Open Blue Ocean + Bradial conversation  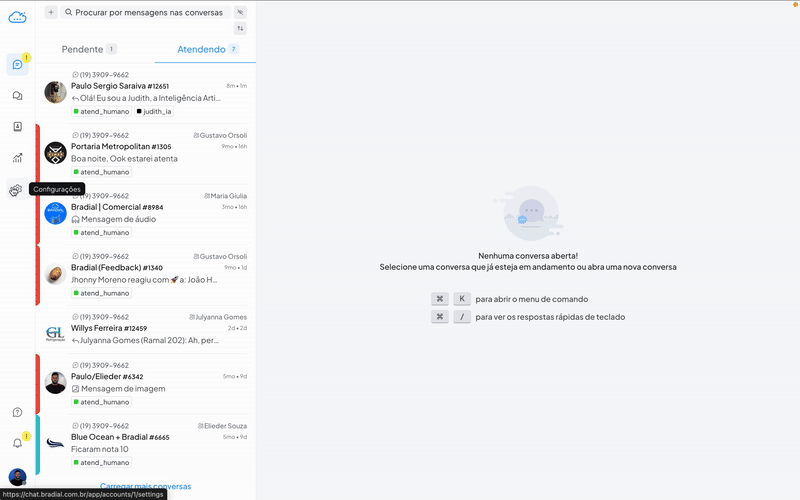point(150,443)
